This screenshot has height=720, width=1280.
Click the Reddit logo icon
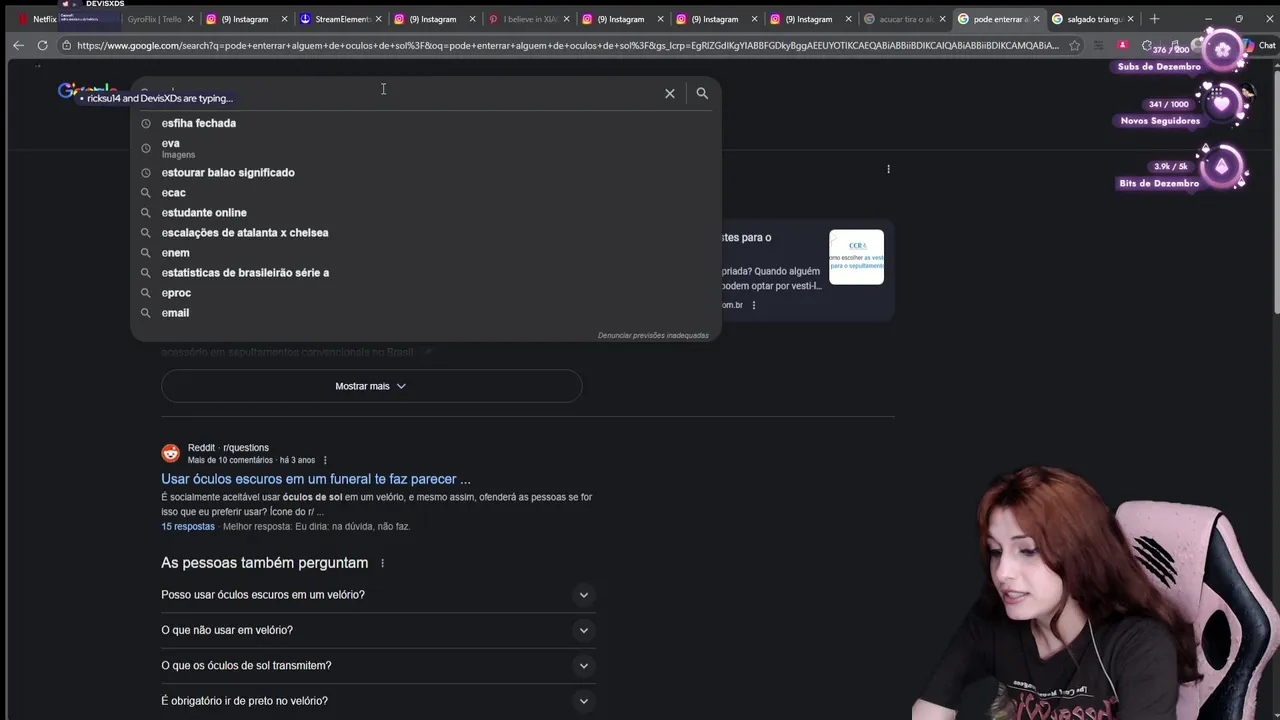(171, 453)
